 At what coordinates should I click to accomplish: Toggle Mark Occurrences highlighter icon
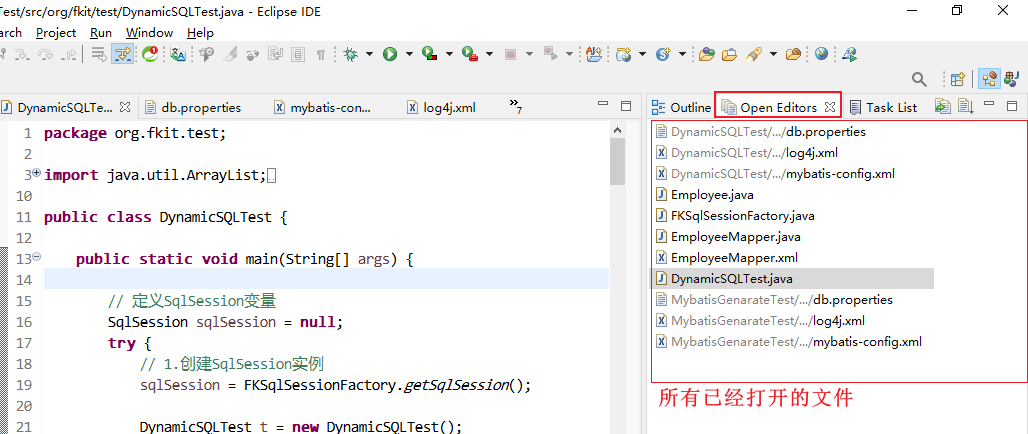coord(229,54)
